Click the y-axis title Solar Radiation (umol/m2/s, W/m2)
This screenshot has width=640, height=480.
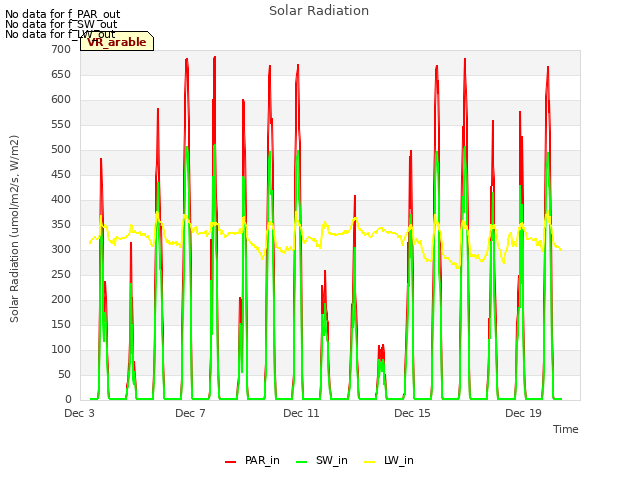[x=14, y=229]
